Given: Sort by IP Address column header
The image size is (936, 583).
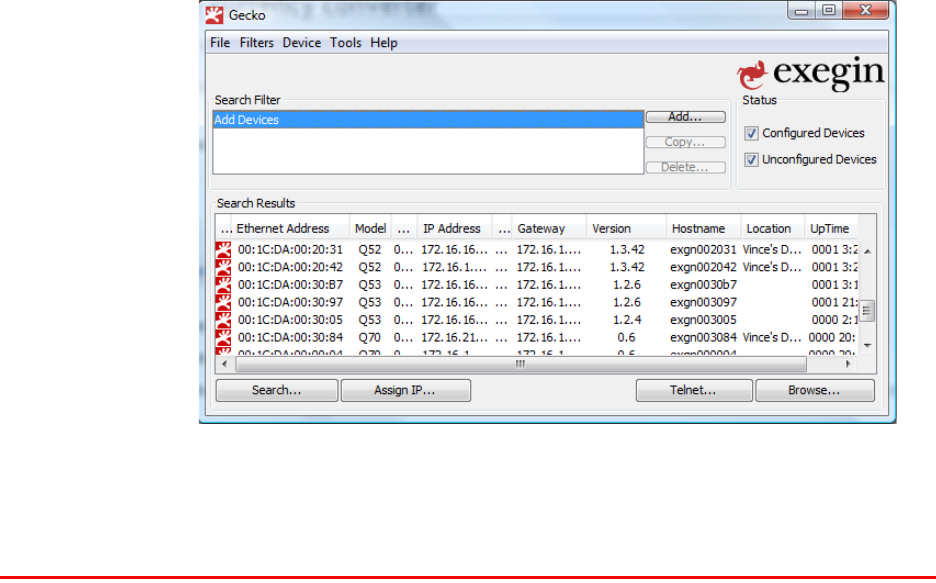Looking at the screenshot, I should [x=454, y=229].
